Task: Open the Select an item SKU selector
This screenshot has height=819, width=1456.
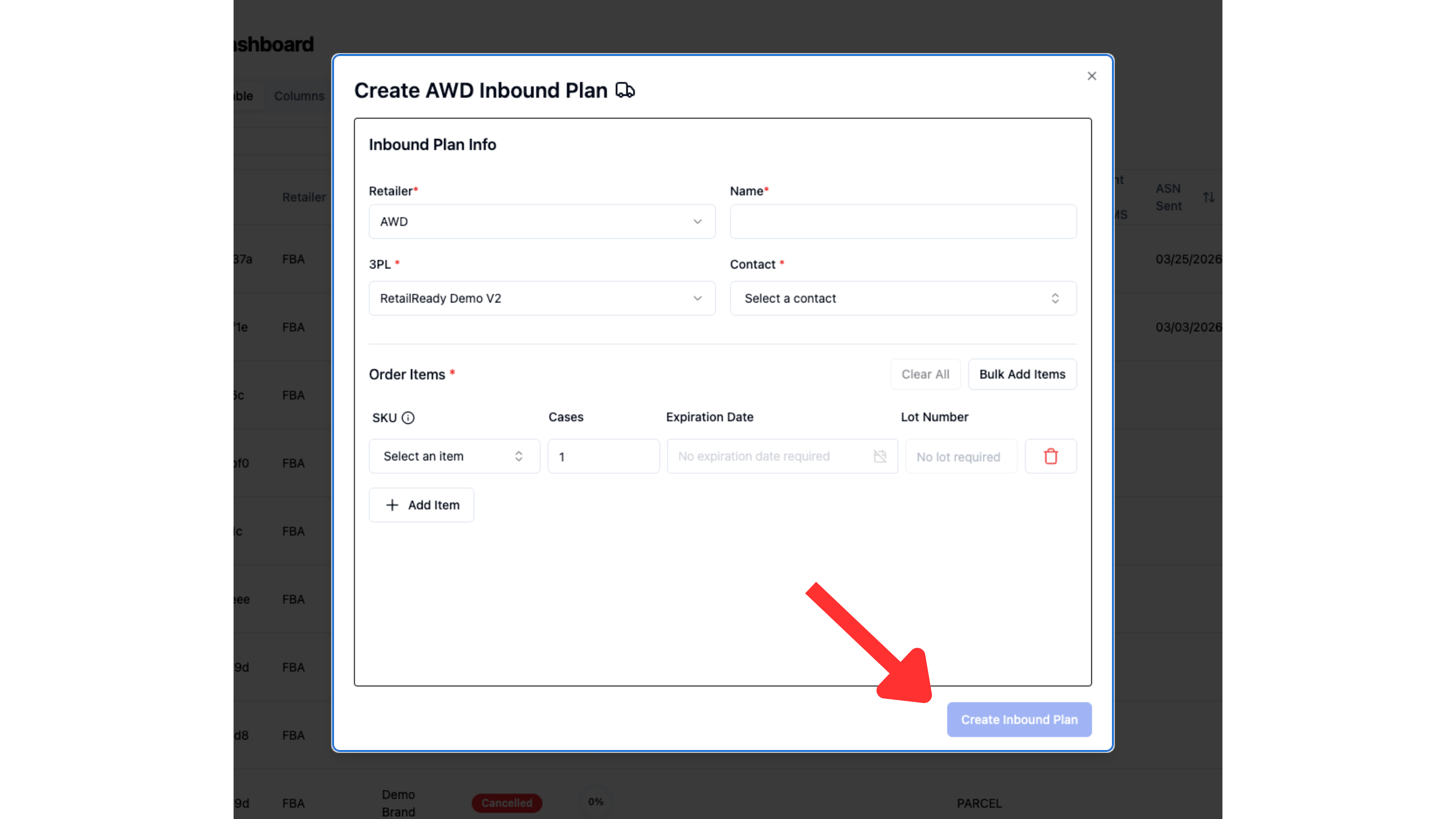Action: tap(454, 456)
